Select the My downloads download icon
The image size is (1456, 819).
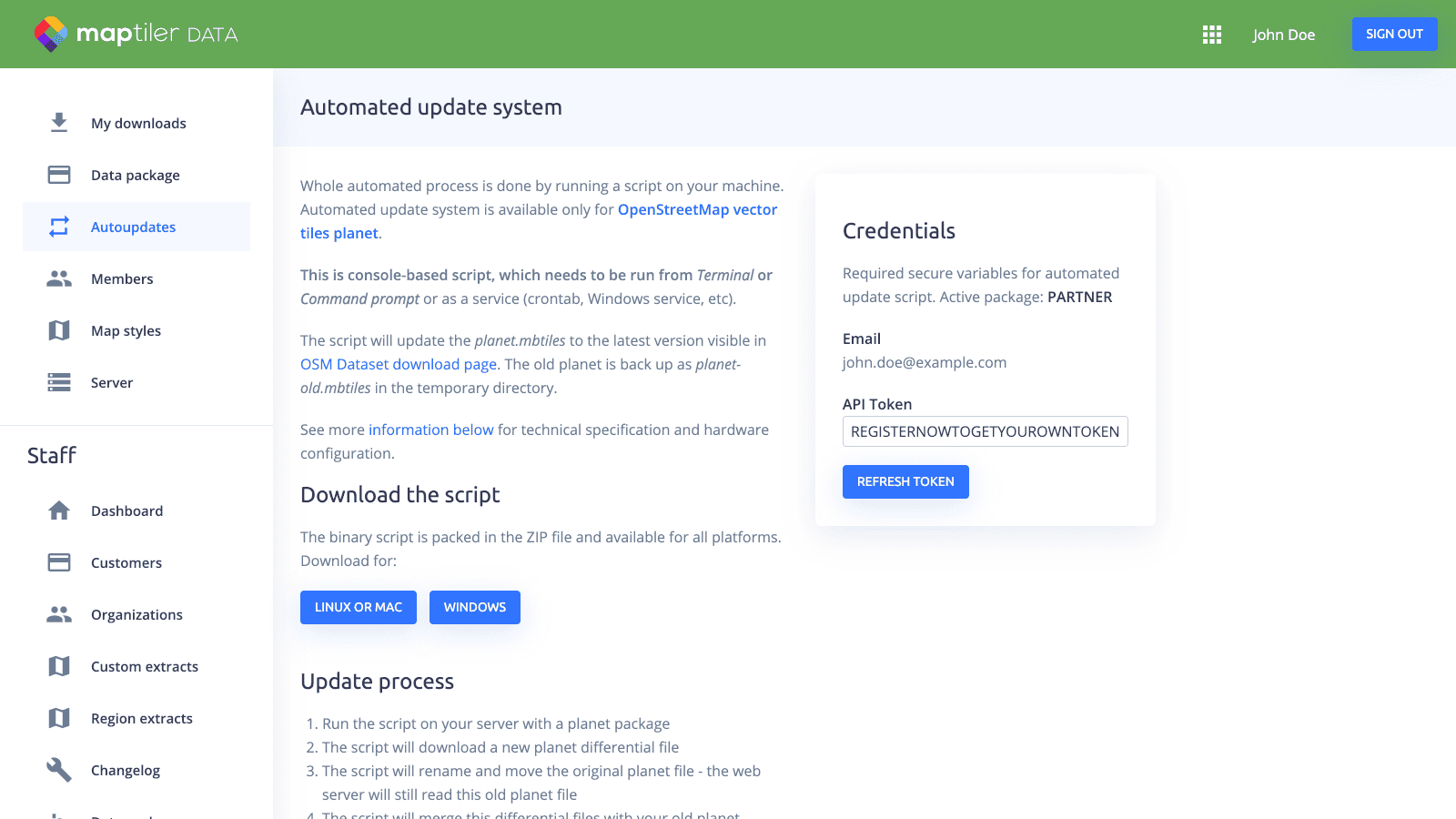pyautogui.click(x=58, y=122)
